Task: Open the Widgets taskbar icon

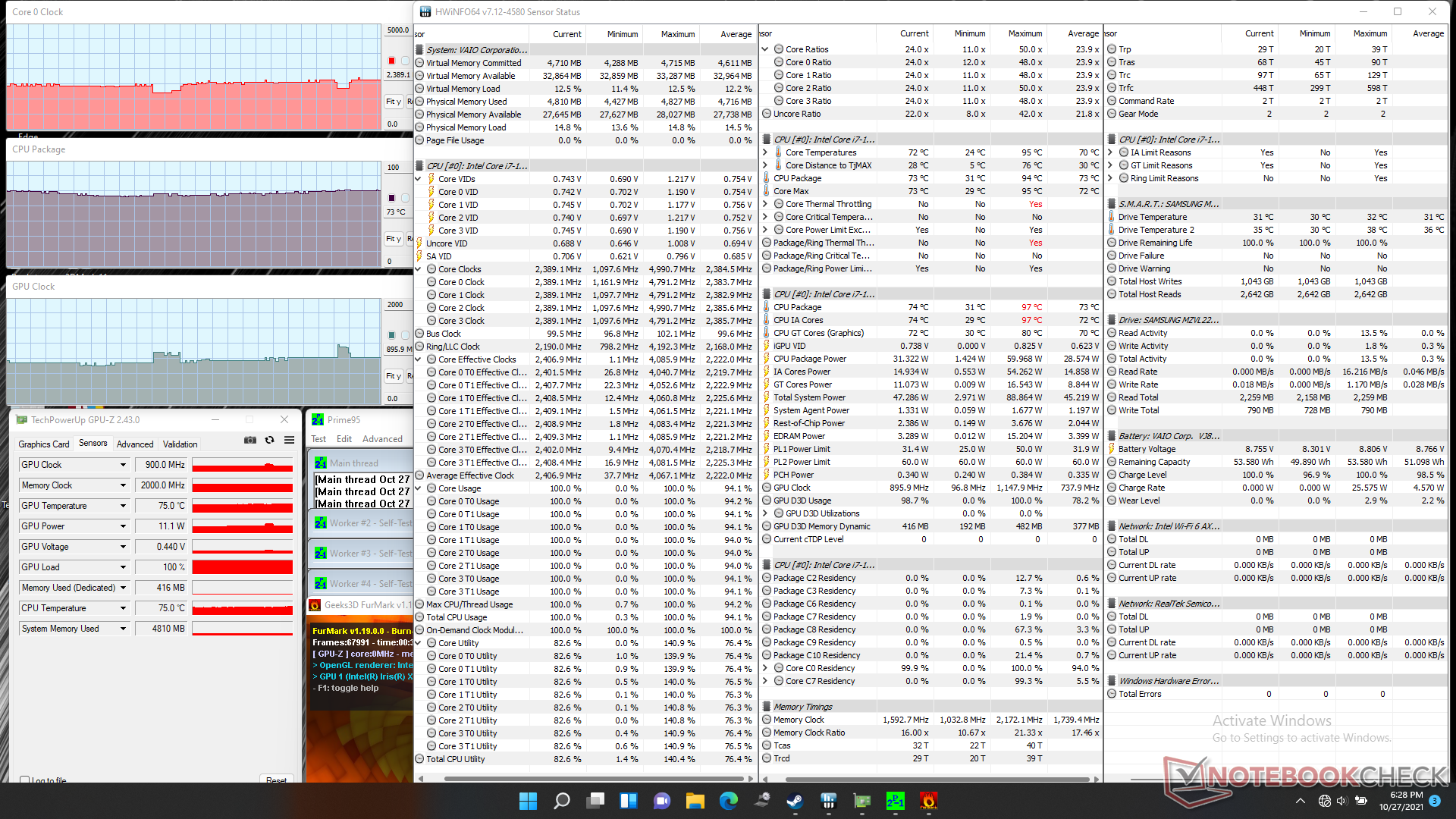Action: [x=629, y=801]
